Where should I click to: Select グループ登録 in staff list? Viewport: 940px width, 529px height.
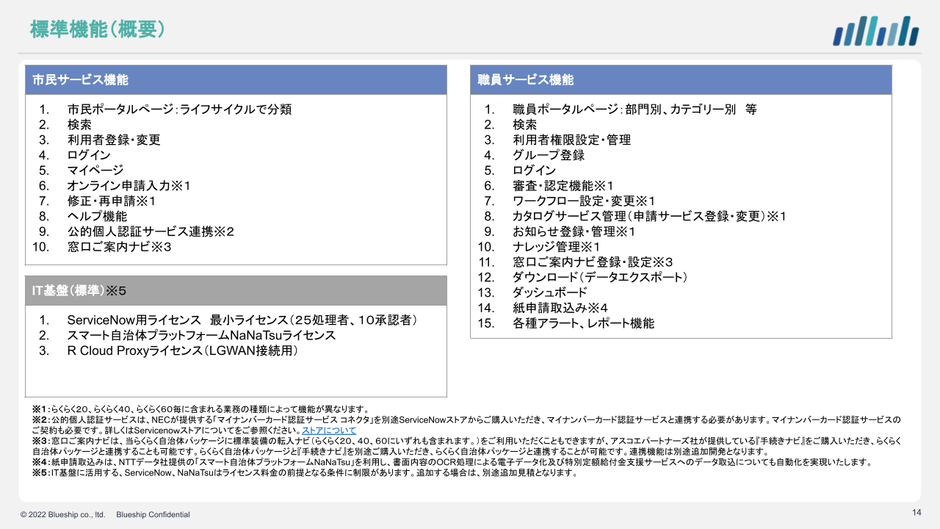pos(548,155)
